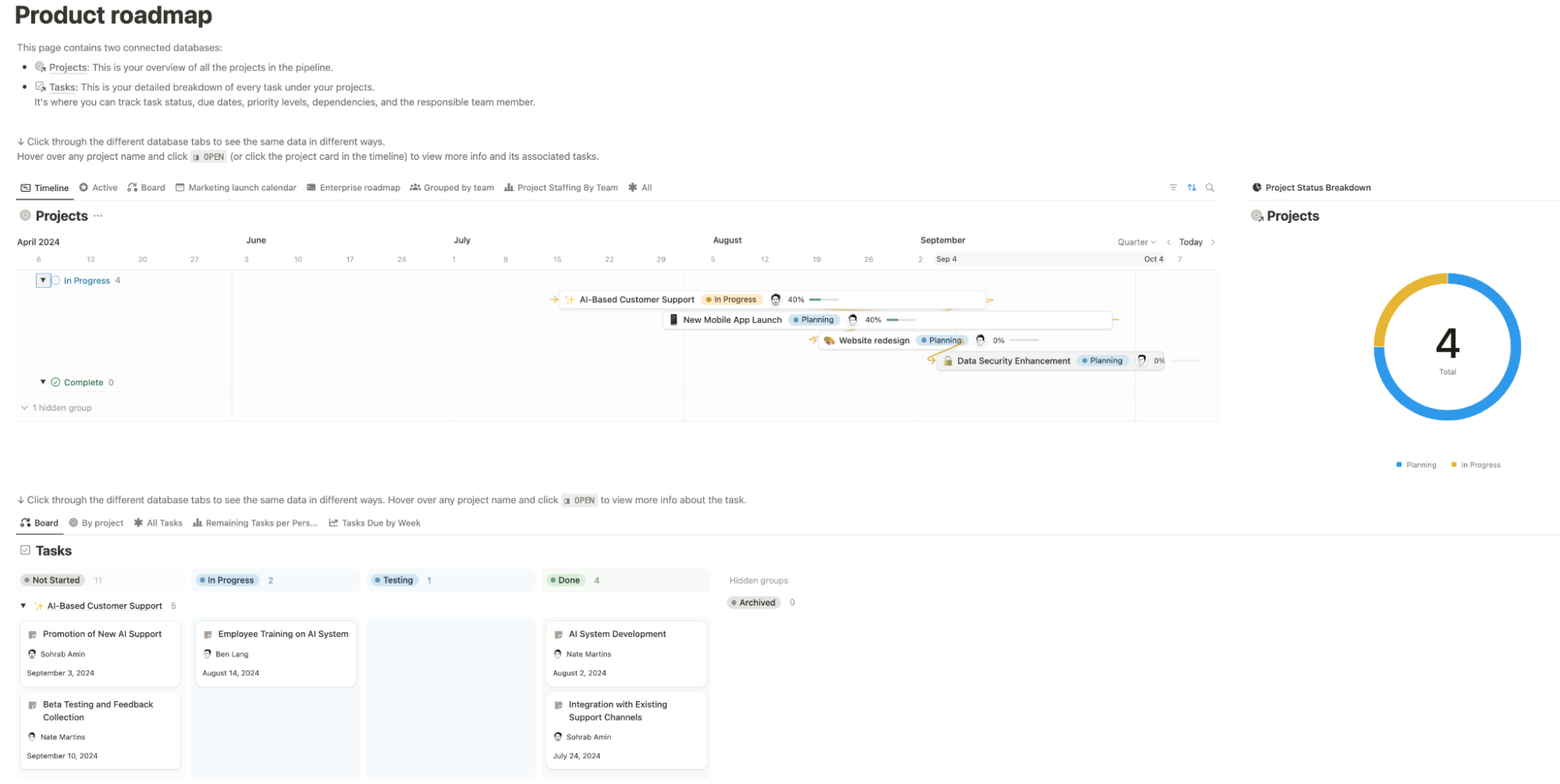The width and height of the screenshot is (1560, 784).
Task: Collapse the In Progress group in timeline
Action: click(43, 280)
